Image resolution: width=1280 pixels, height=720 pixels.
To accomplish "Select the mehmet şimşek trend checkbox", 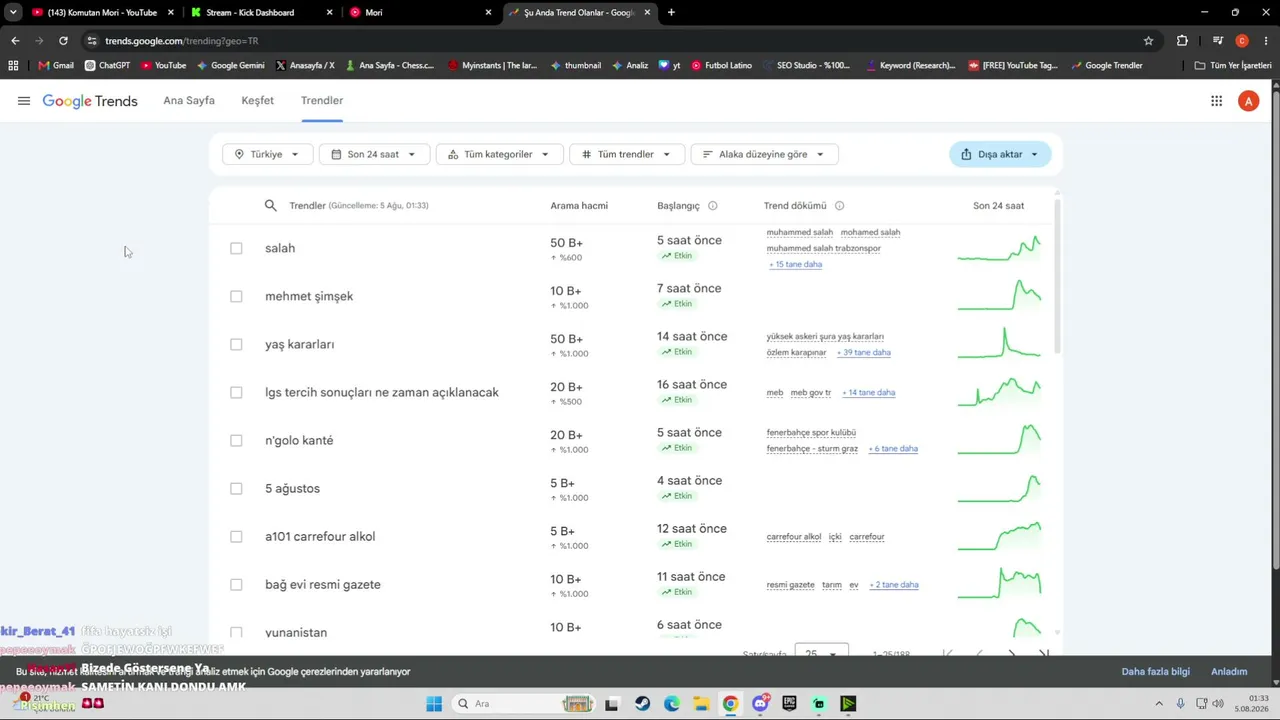I will (236, 296).
